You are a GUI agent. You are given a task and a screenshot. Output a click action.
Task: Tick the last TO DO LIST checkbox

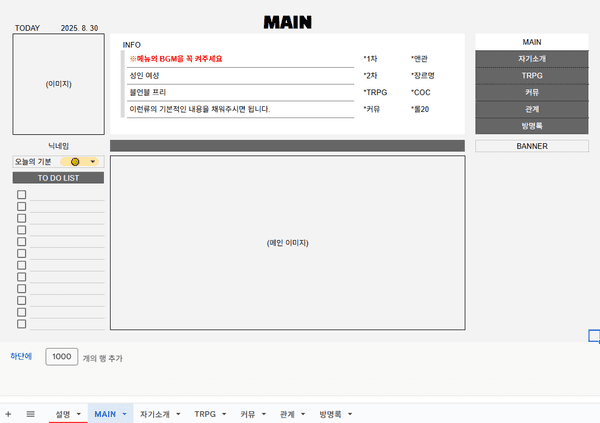pyautogui.click(x=21, y=323)
